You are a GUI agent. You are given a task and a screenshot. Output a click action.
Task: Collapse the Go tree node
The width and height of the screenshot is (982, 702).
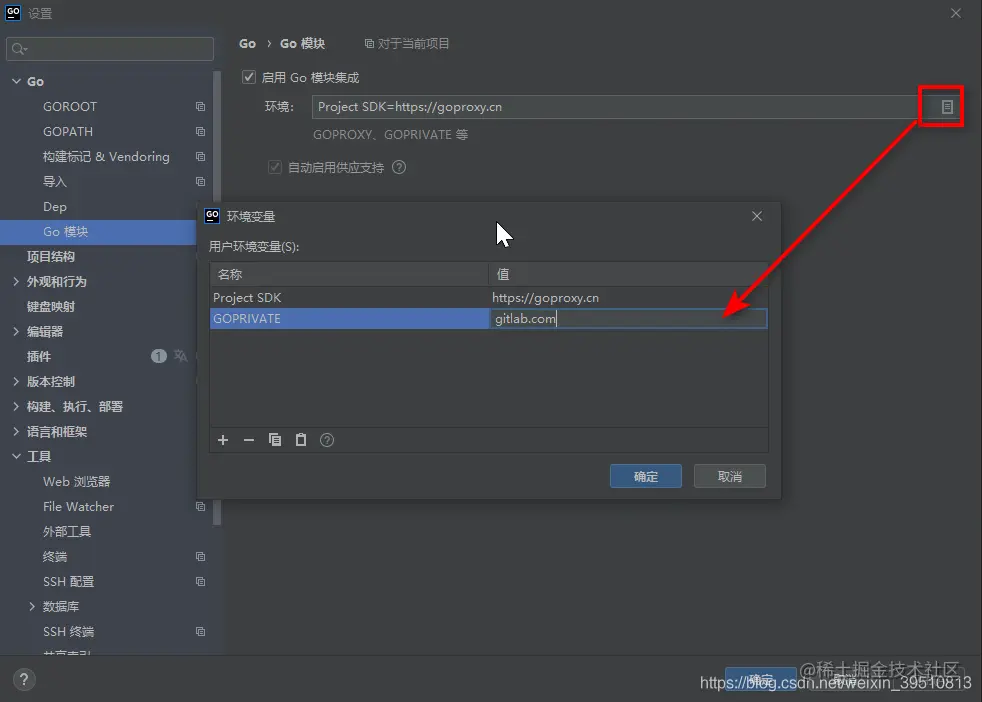16,81
